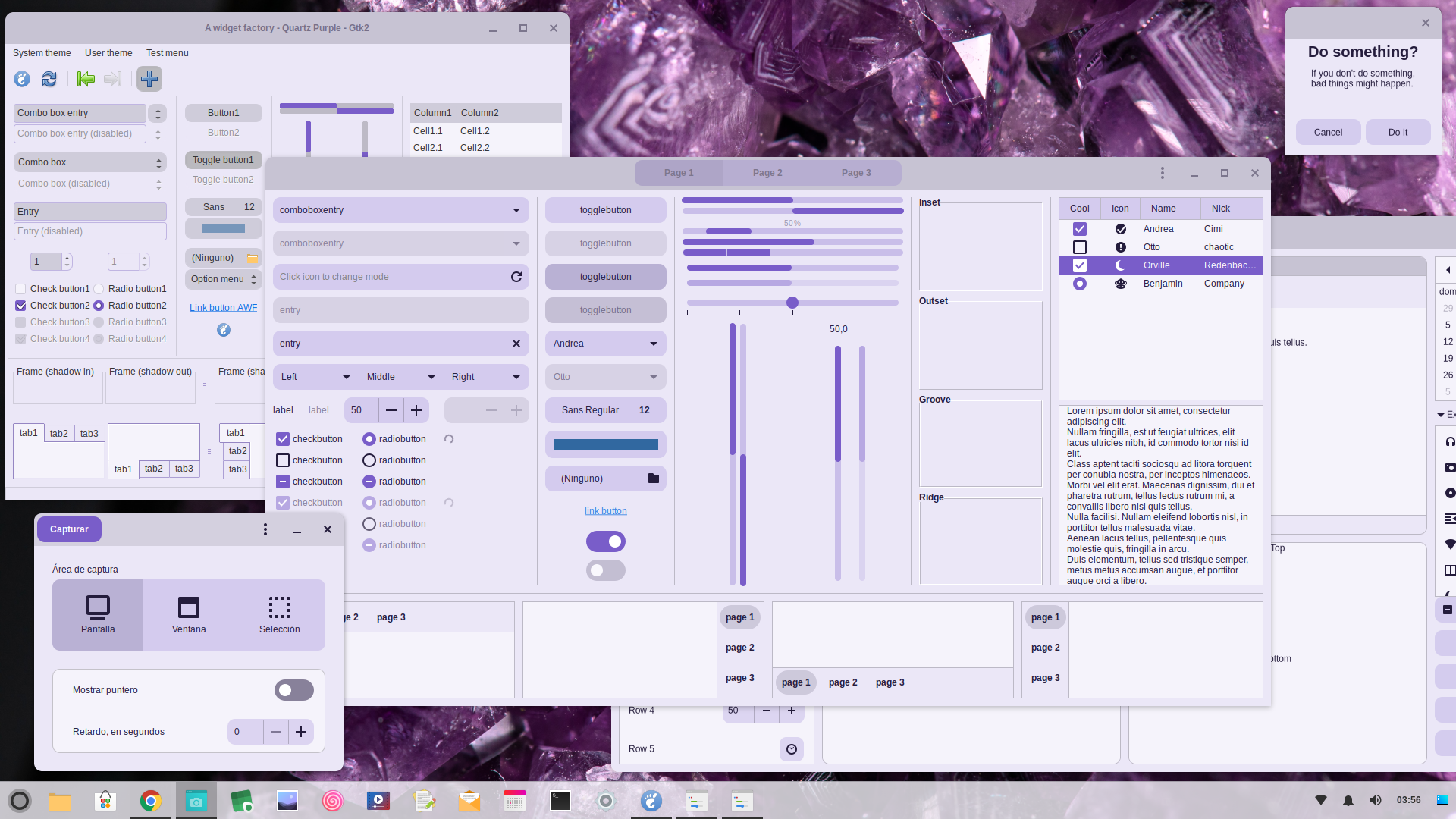Select 'page 2' in the bottom-tabbed notebook
This screenshot has height=819, width=1456.
(843, 682)
